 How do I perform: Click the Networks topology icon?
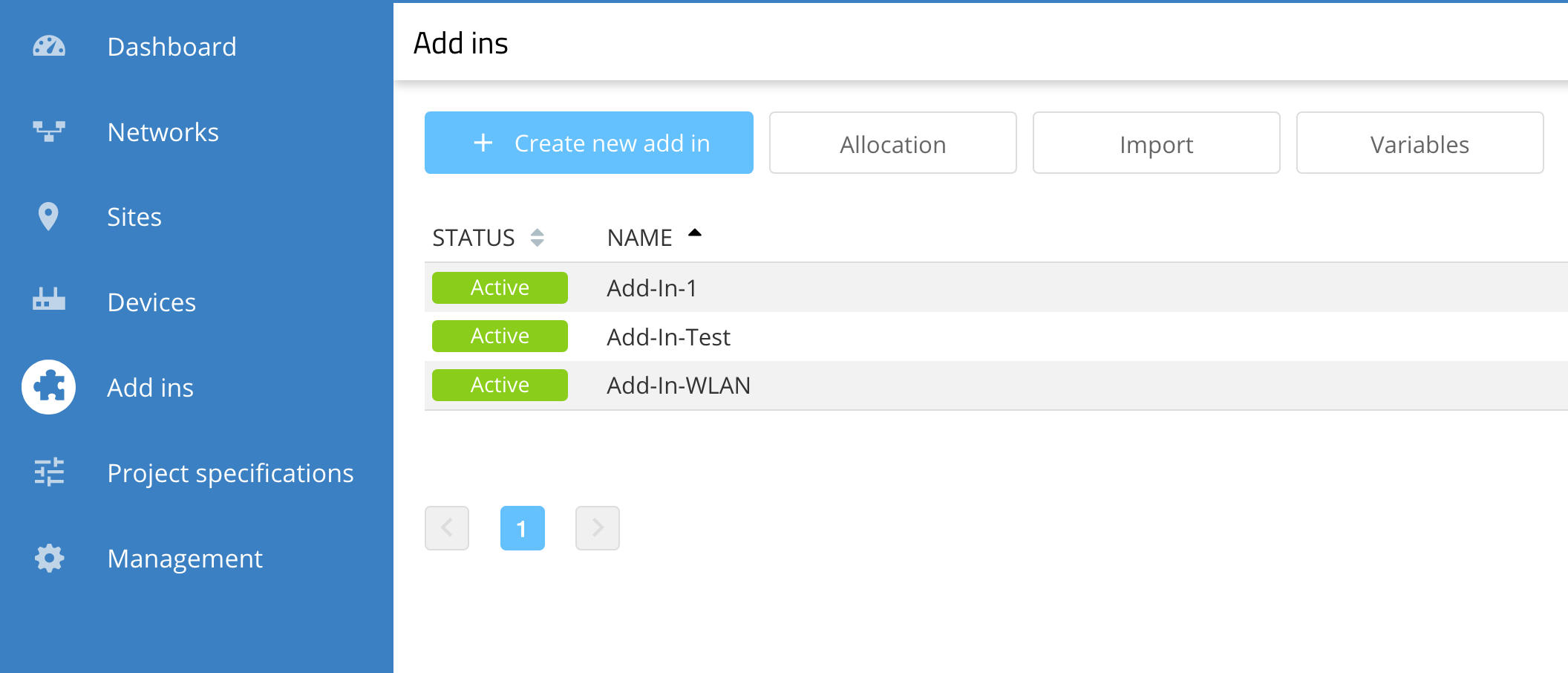tap(49, 131)
